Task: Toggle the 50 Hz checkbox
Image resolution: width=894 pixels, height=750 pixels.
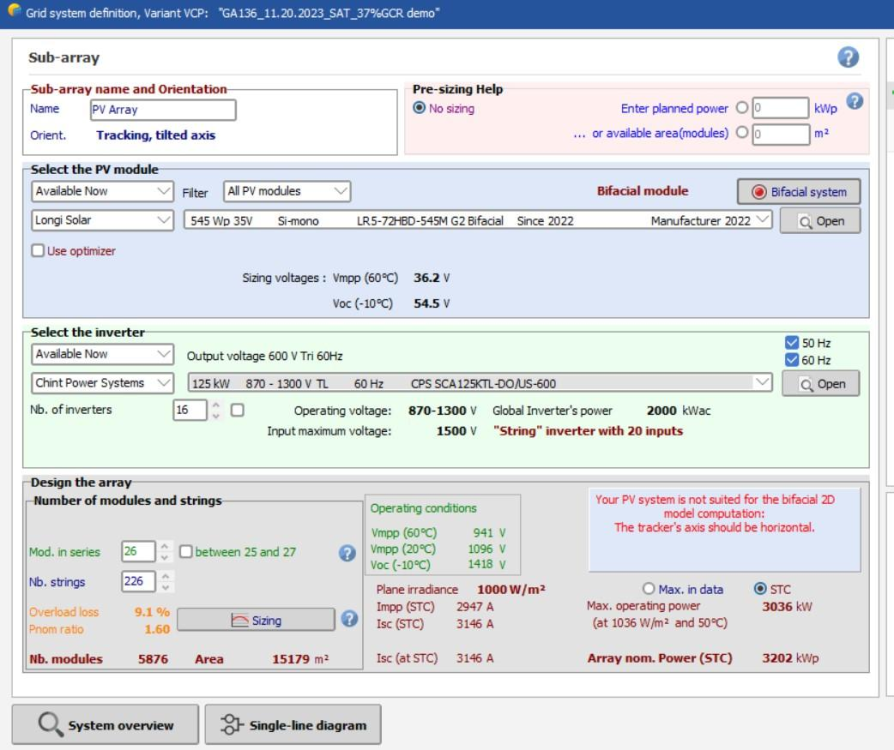Action: (x=792, y=343)
